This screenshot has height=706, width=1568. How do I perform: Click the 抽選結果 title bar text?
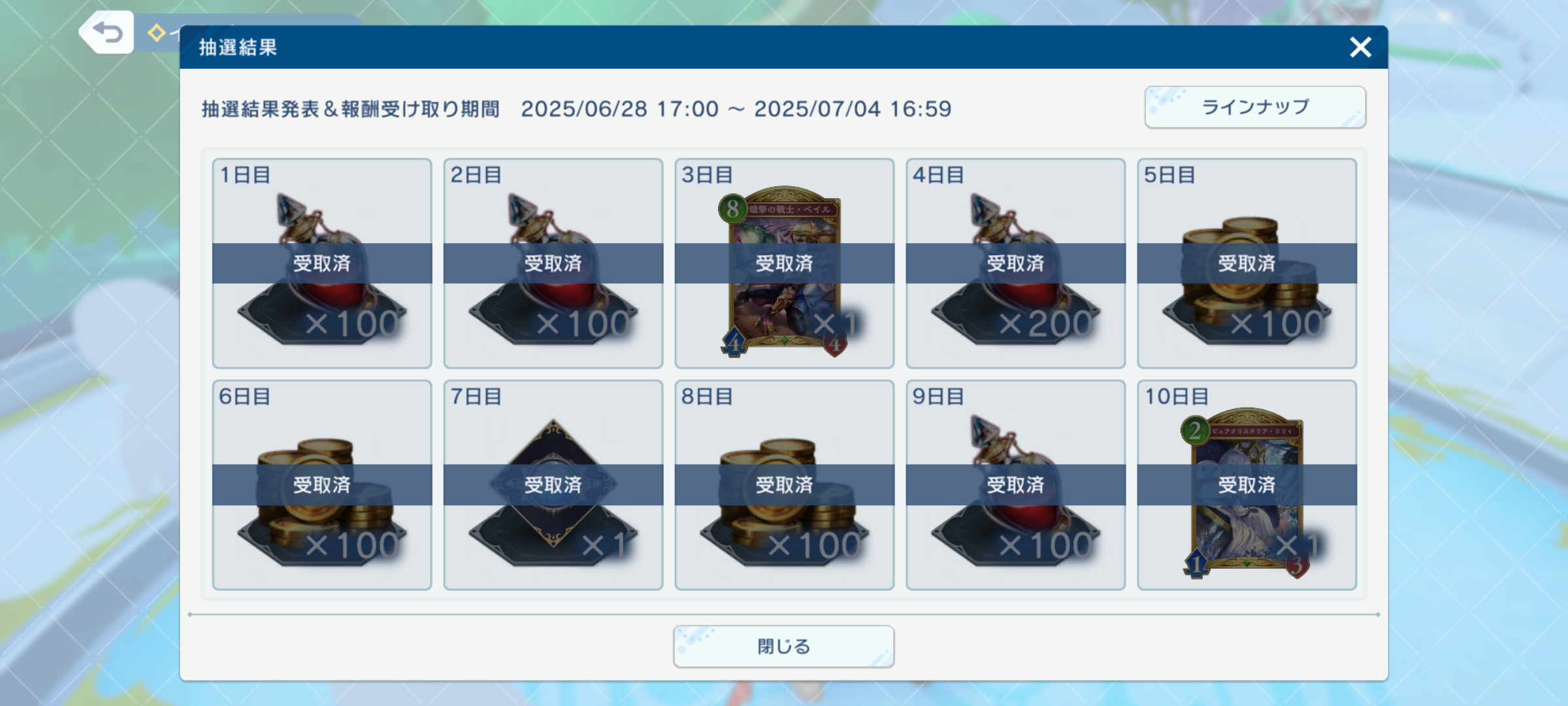[238, 47]
